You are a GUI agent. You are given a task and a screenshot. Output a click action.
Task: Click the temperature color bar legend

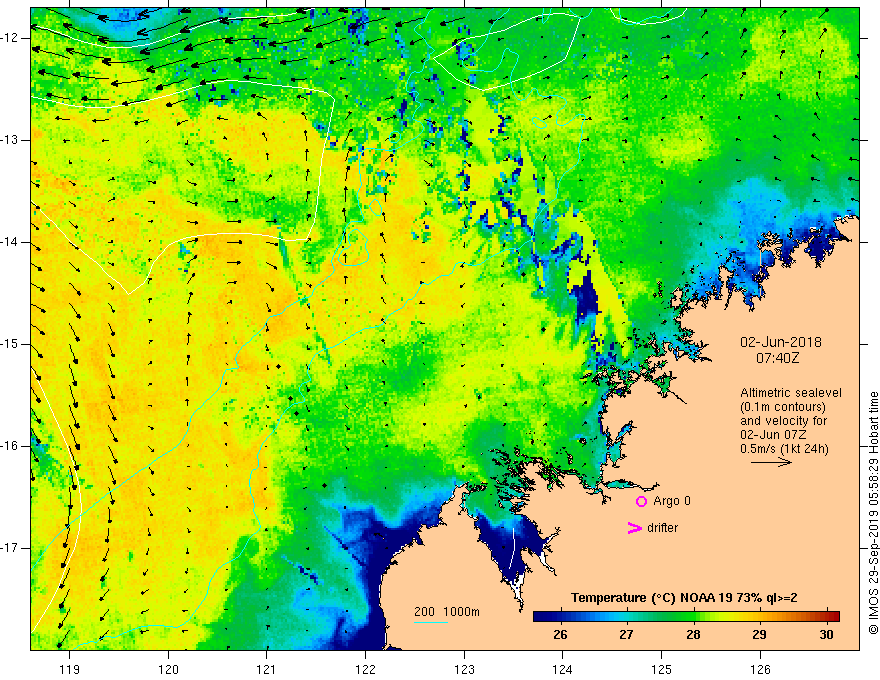[686, 617]
